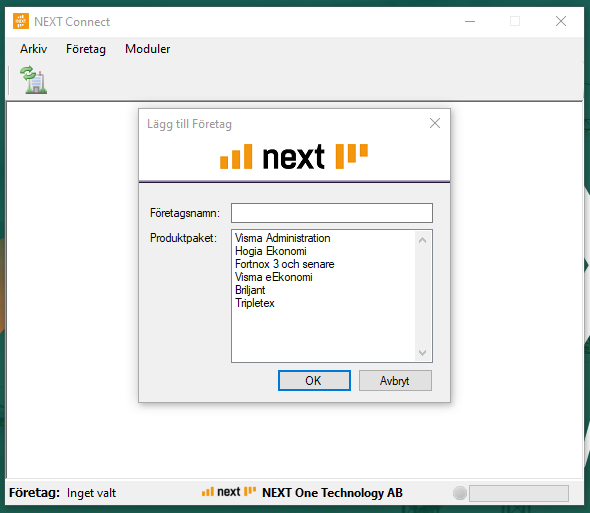Minimize the NEXT Connect window

pos(470,21)
